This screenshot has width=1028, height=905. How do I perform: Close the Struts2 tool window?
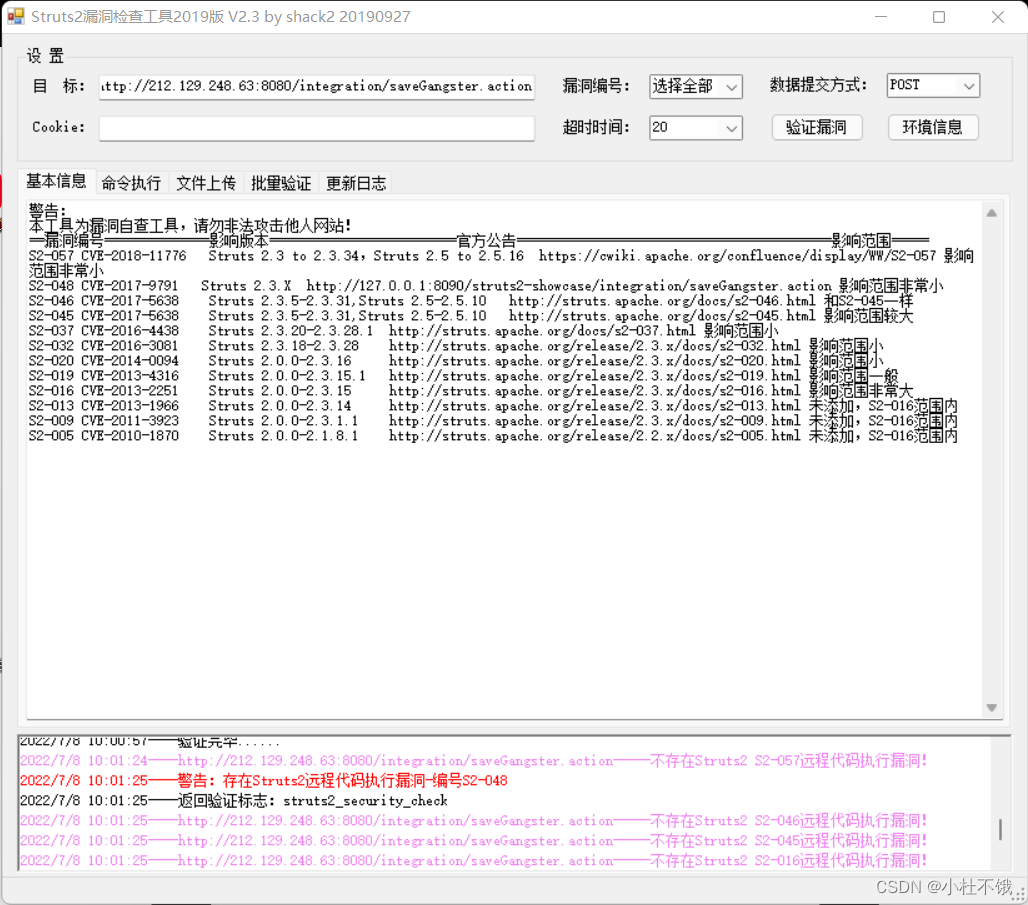998,17
